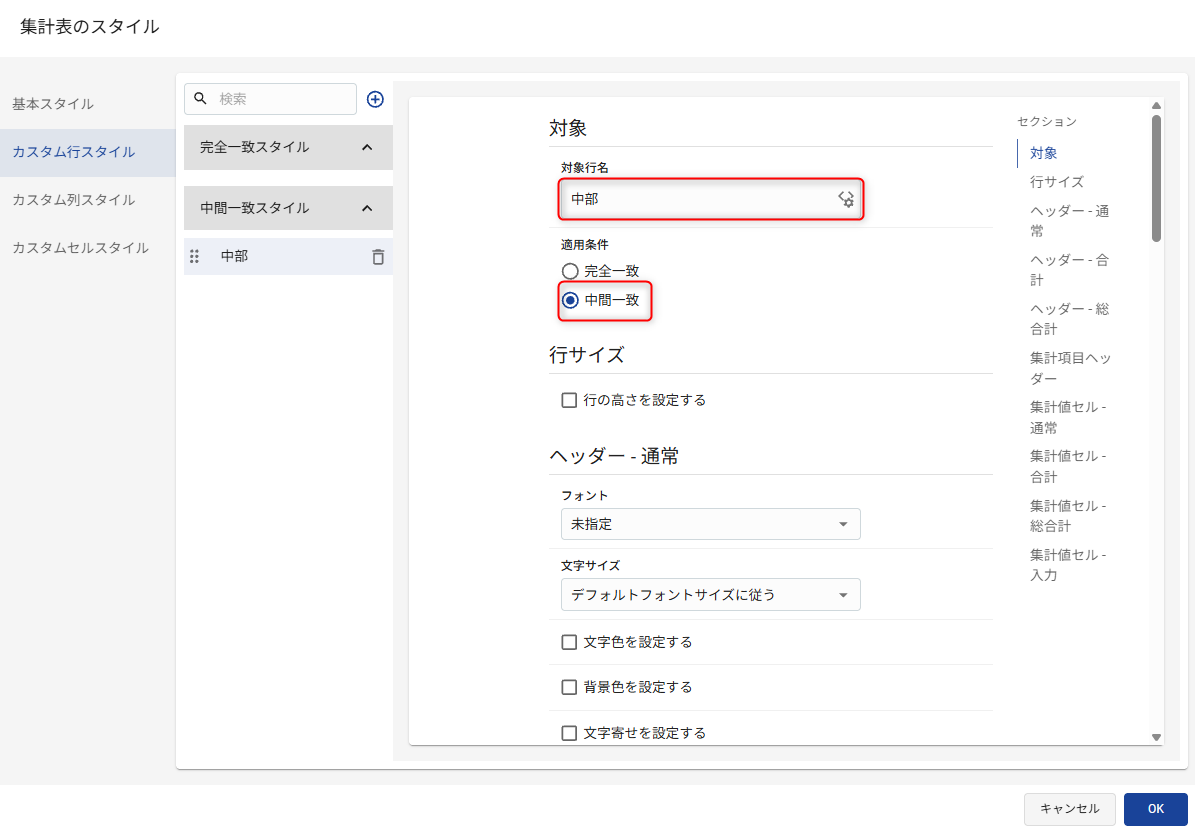The image size is (1195, 830).
Task: Click the scrollbar up arrow
Action: (1156, 105)
